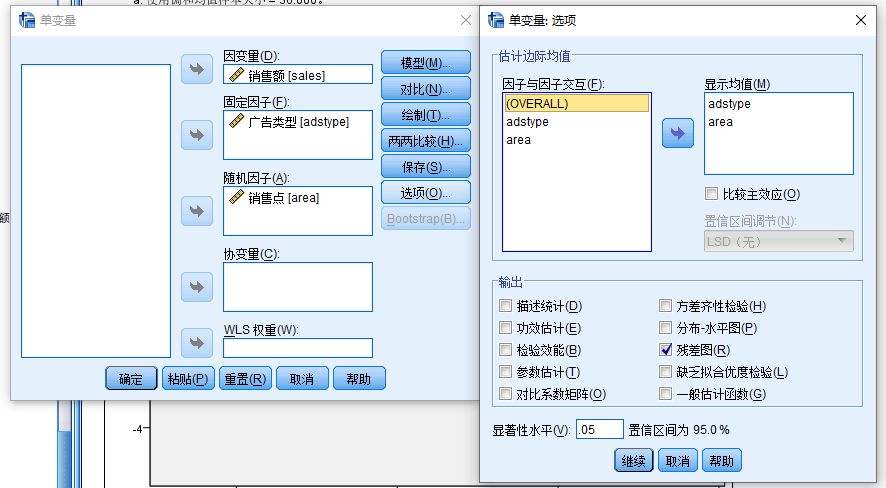Select 广告类型 [adstype] fixed factor
Image resolution: width=886 pixels, height=488 pixels.
click(x=298, y=121)
